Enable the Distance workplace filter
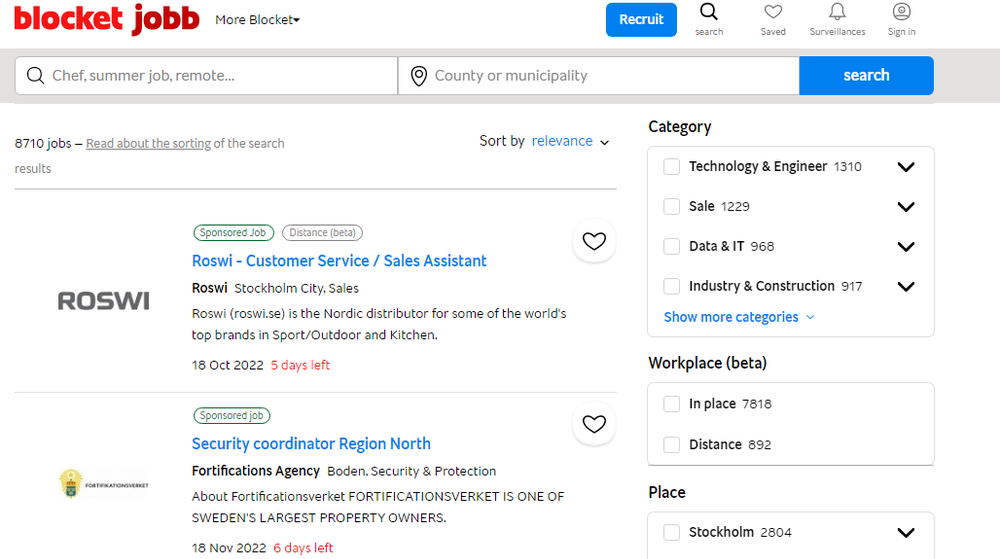Screen dimensions: 1000x559 click(672, 444)
